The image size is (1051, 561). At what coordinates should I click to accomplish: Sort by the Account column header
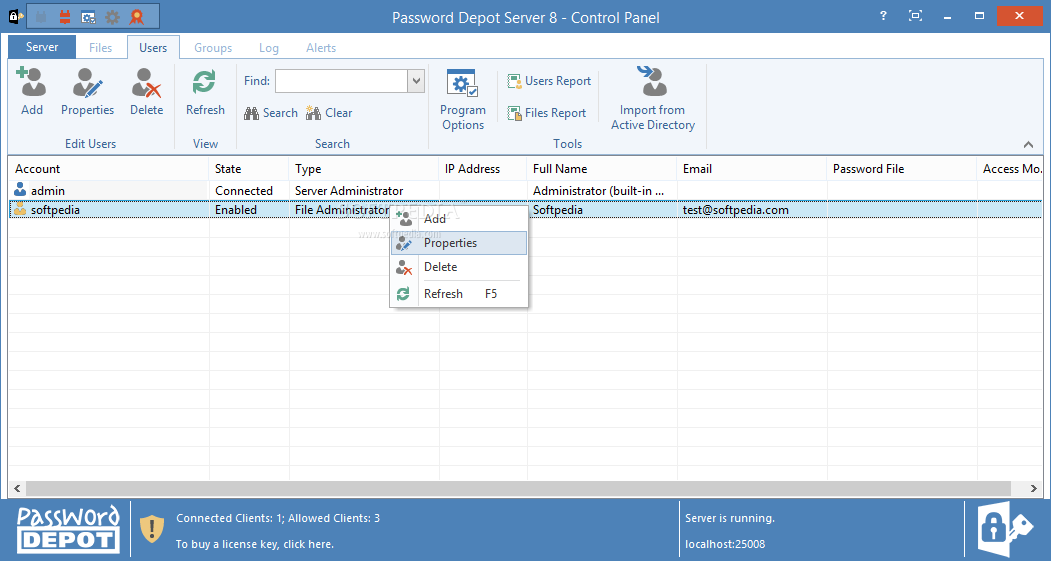[x=109, y=169]
